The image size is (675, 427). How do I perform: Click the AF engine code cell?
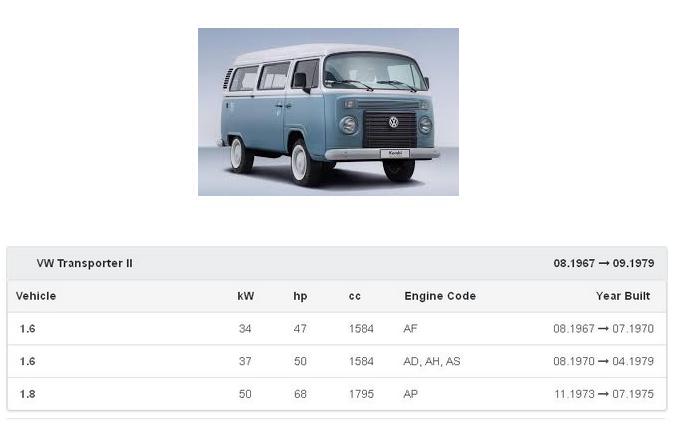pos(410,329)
